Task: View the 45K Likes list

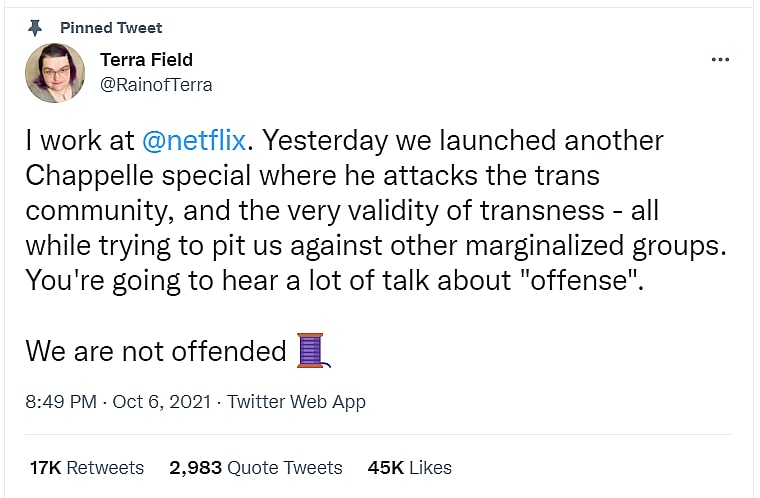Action: tap(409, 467)
